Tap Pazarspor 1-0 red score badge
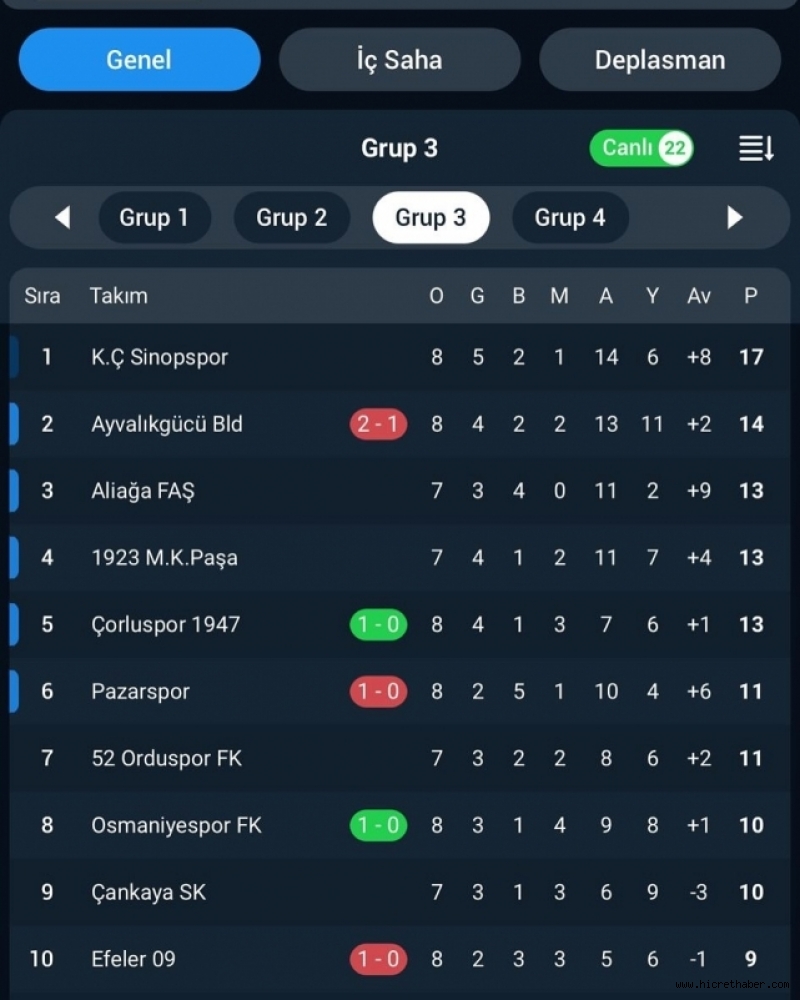Viewport: 800px width, 1000px height. [x=378, y=691]
